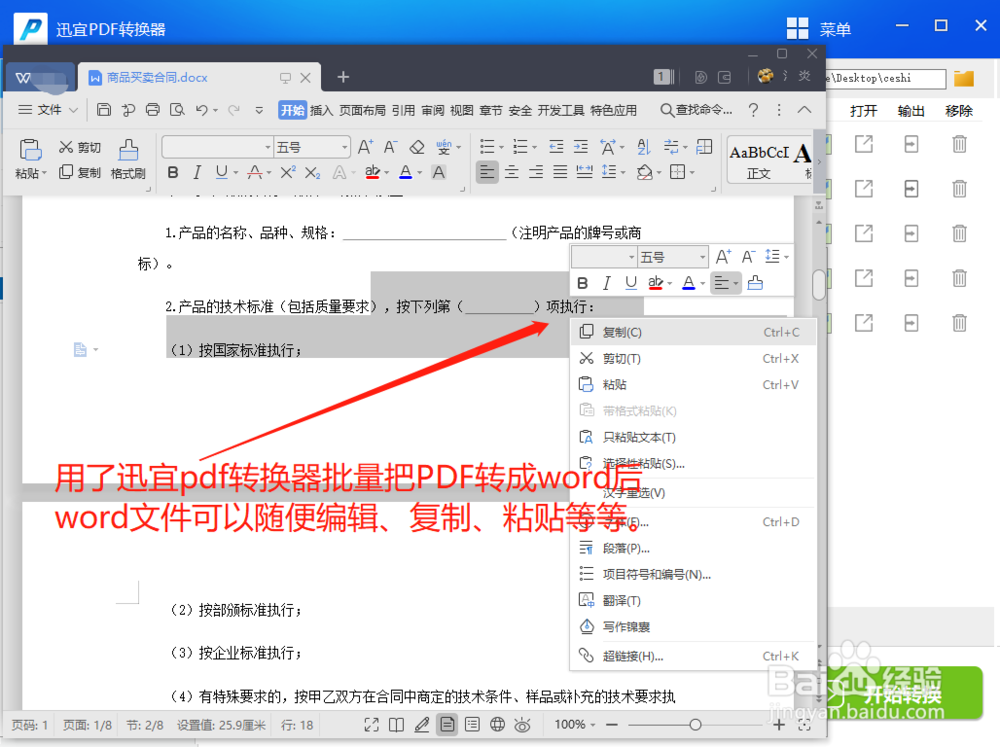Click the Increase Indent icon
The height and width of the screenshot is (747, 1000).
point(580,147)
